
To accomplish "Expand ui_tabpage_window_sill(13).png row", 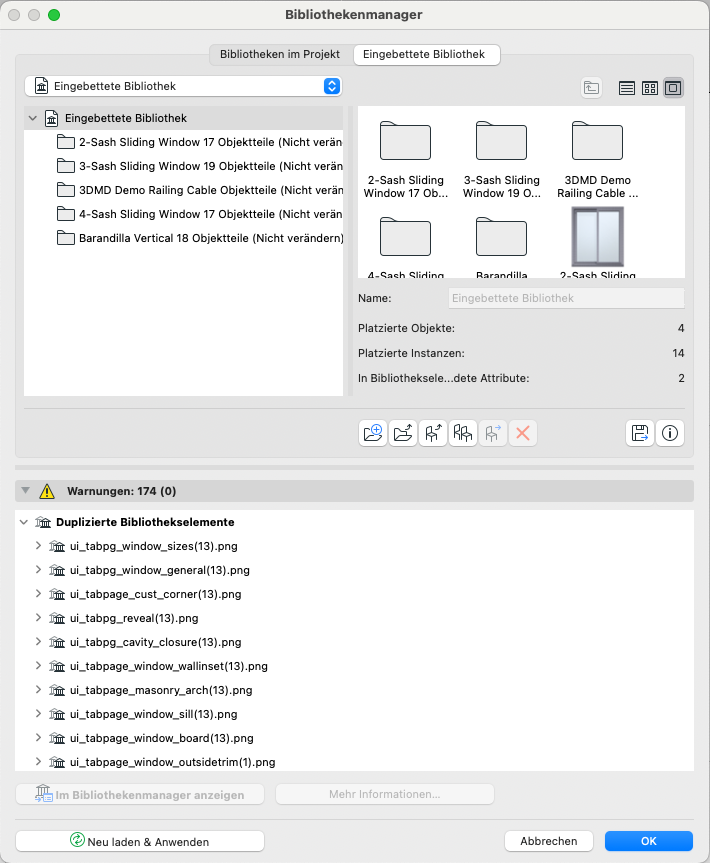I will (x=38, y=713).
